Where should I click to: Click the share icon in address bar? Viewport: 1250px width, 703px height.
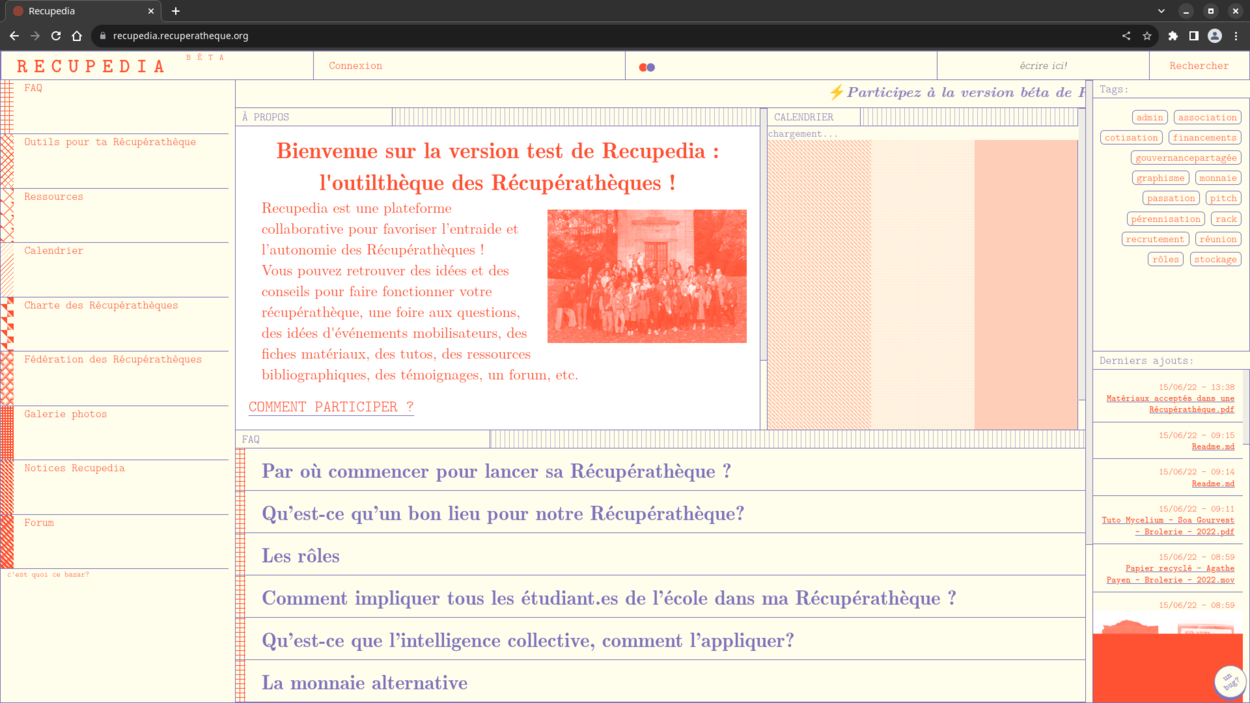pos(1126,36)
